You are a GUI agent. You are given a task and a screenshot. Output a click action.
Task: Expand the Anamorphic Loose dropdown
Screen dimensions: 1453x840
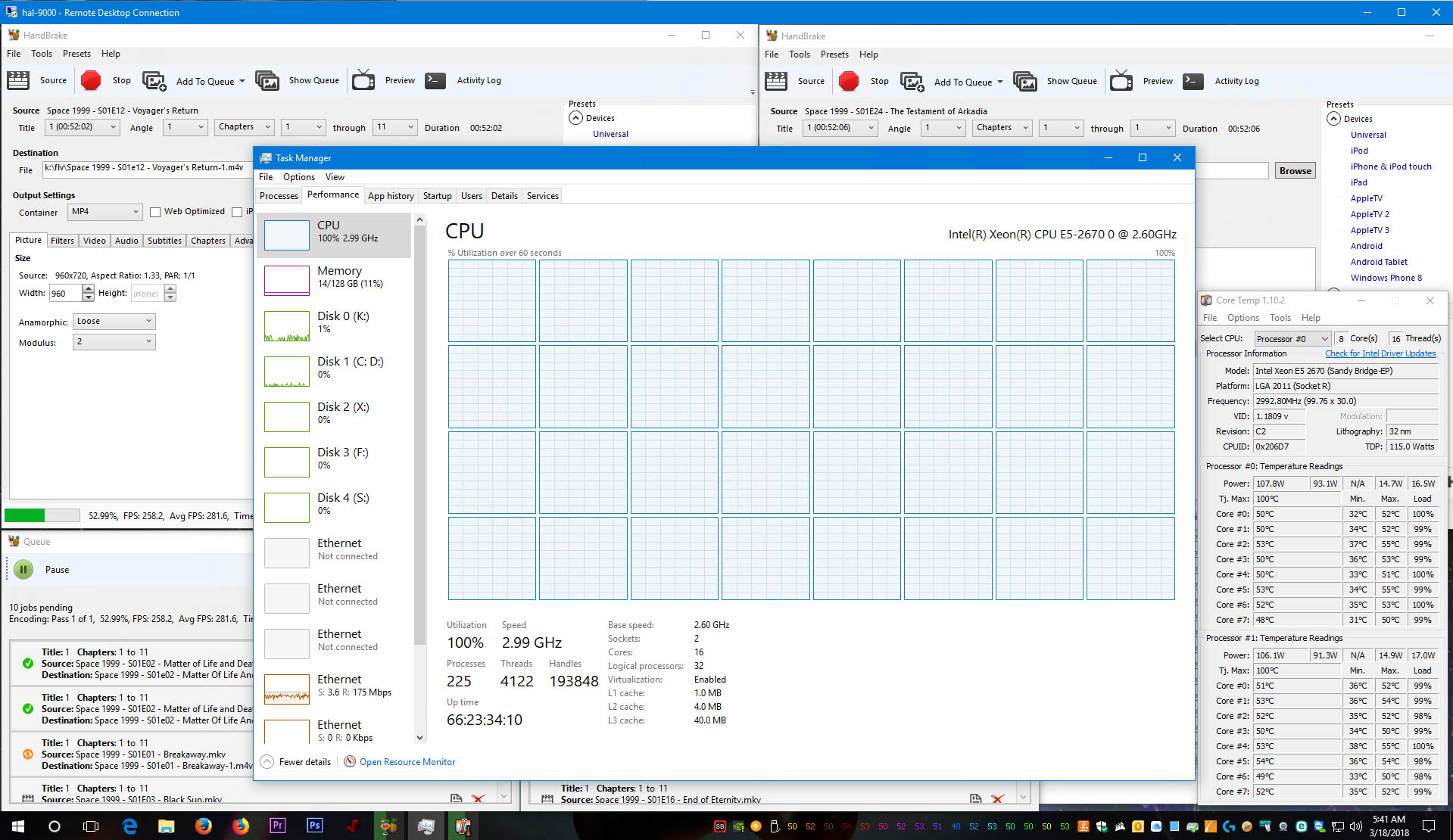[114, 322]
